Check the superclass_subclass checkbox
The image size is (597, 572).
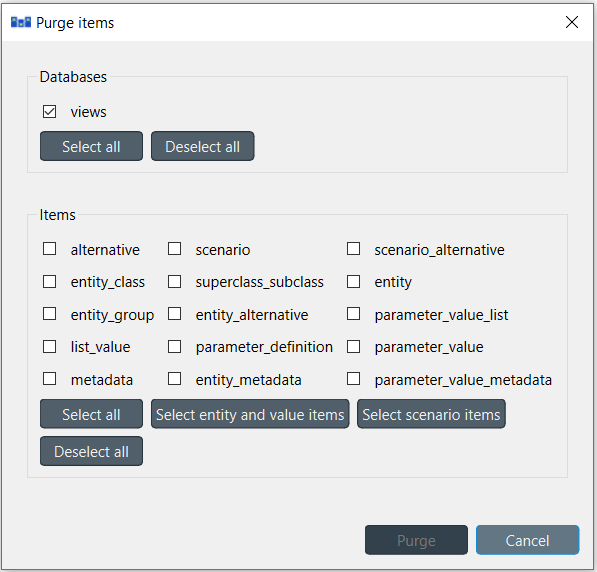174,282
